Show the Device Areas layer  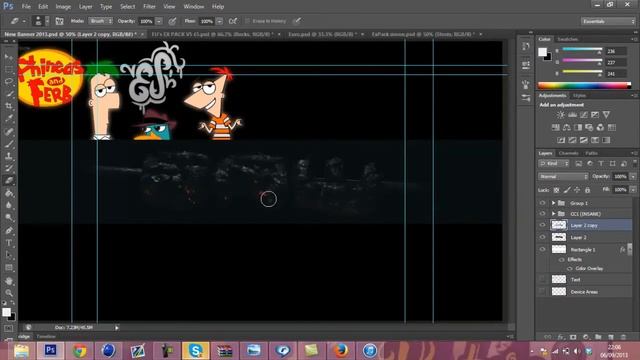(542, 291)
